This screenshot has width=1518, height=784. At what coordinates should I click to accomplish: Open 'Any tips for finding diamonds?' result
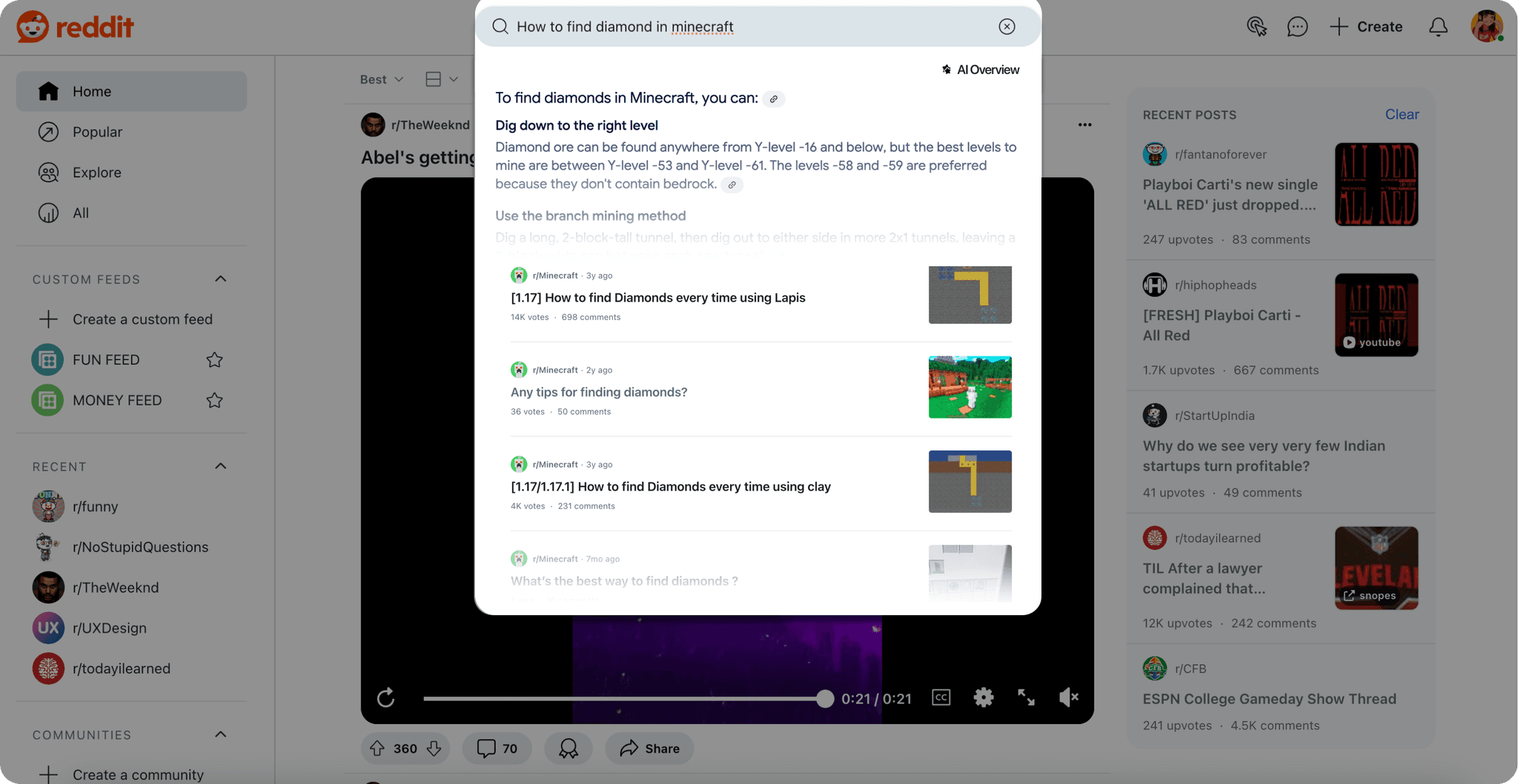tap(599, 392)
